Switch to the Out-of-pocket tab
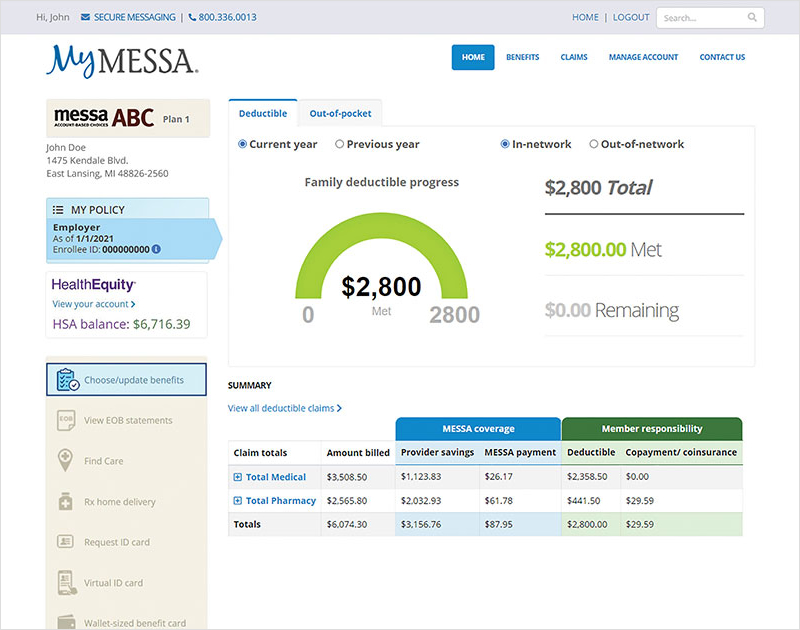The height and width of the screenshot is (630, 800). tap(340, 114)
